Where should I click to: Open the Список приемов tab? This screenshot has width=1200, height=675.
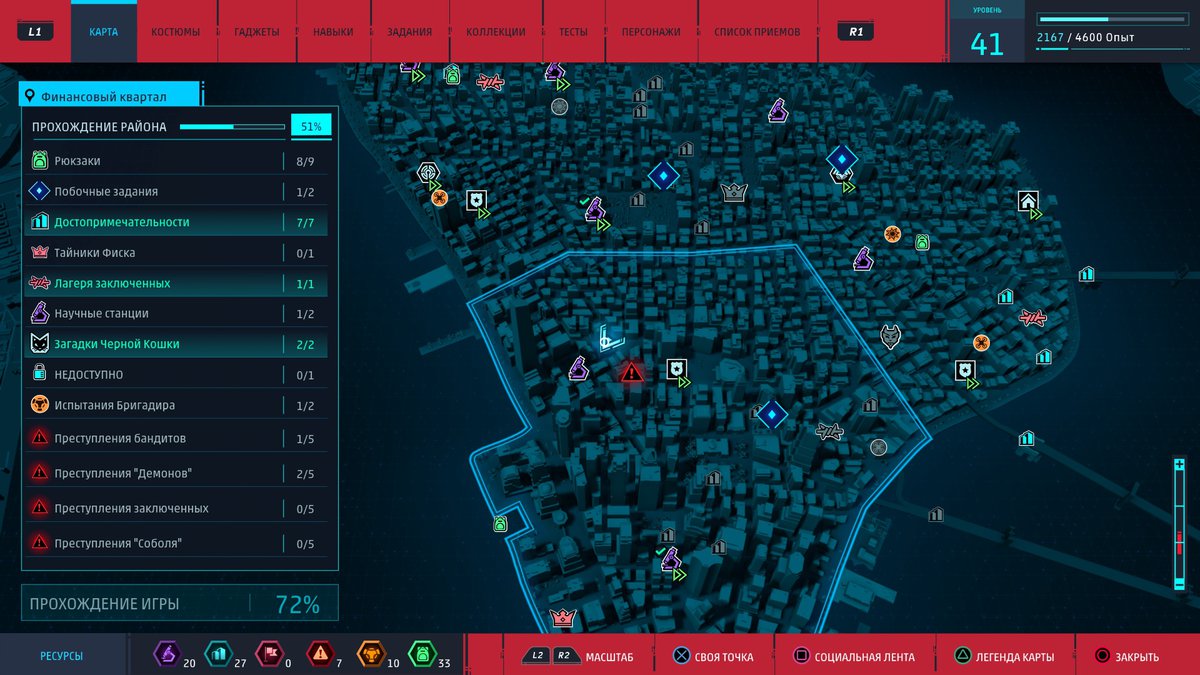coord(757,32)
